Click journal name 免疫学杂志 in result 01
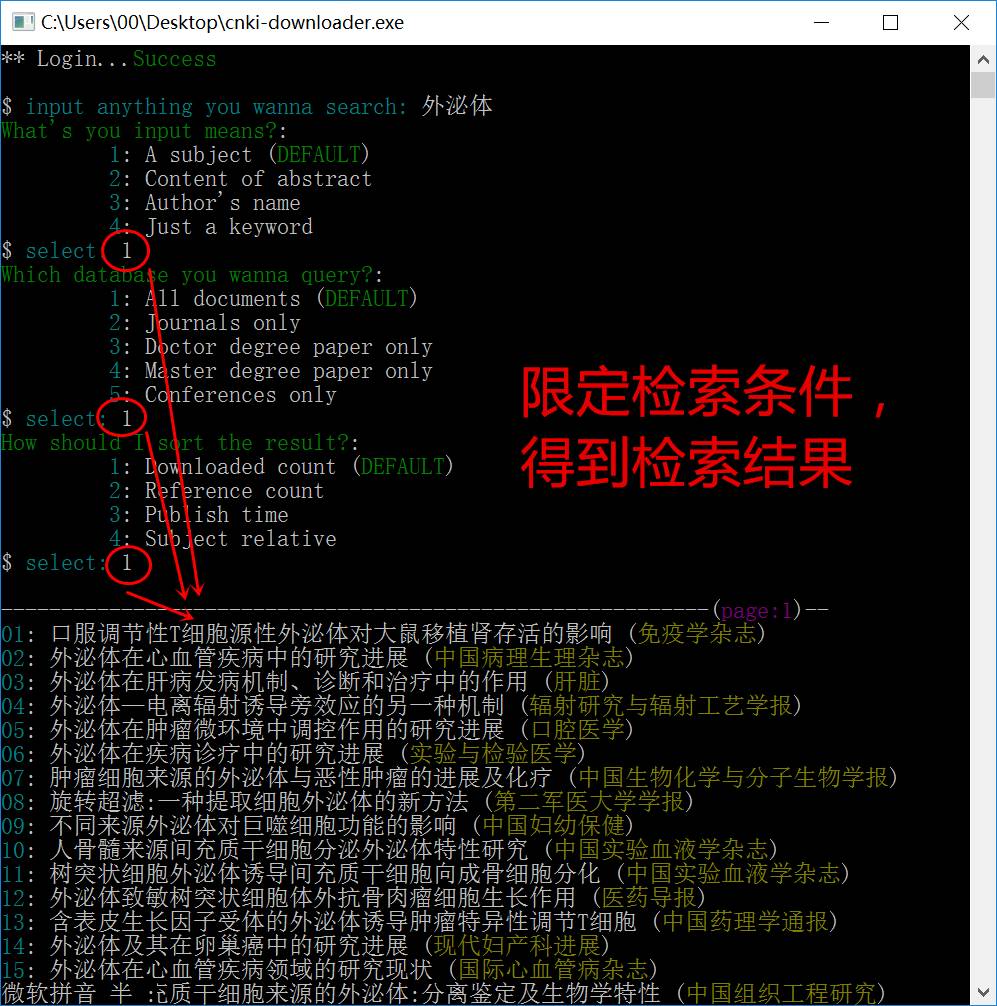The height and width of the screenshot is (1006, 997). (x=696, y=633)
